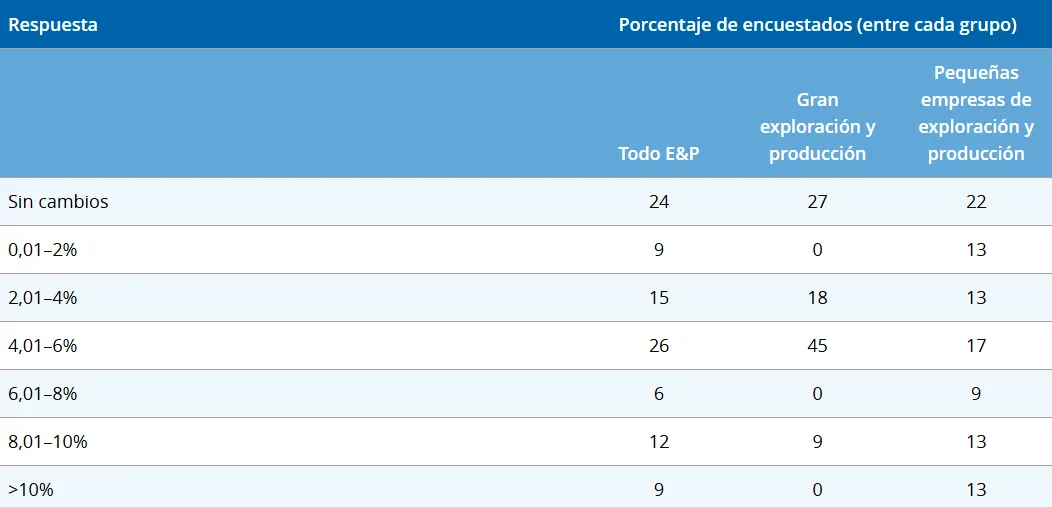Click the 'Pequeñas empresas de exploración' header

pos(976,113)
